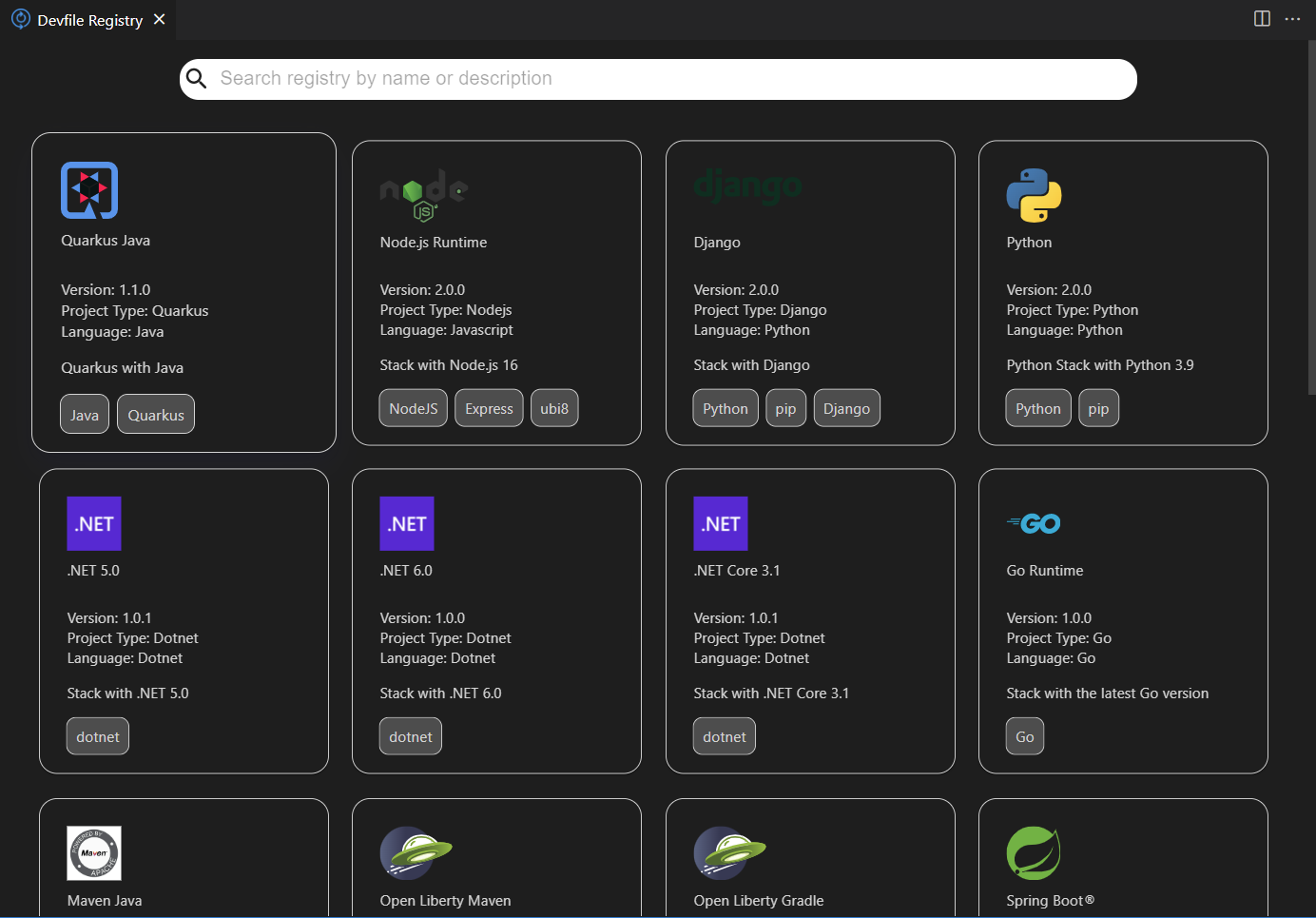Open the More Actions ellipsis menu
Image resolution: width=1316 pixels, height=918 pixels.
pos(1292,19)
